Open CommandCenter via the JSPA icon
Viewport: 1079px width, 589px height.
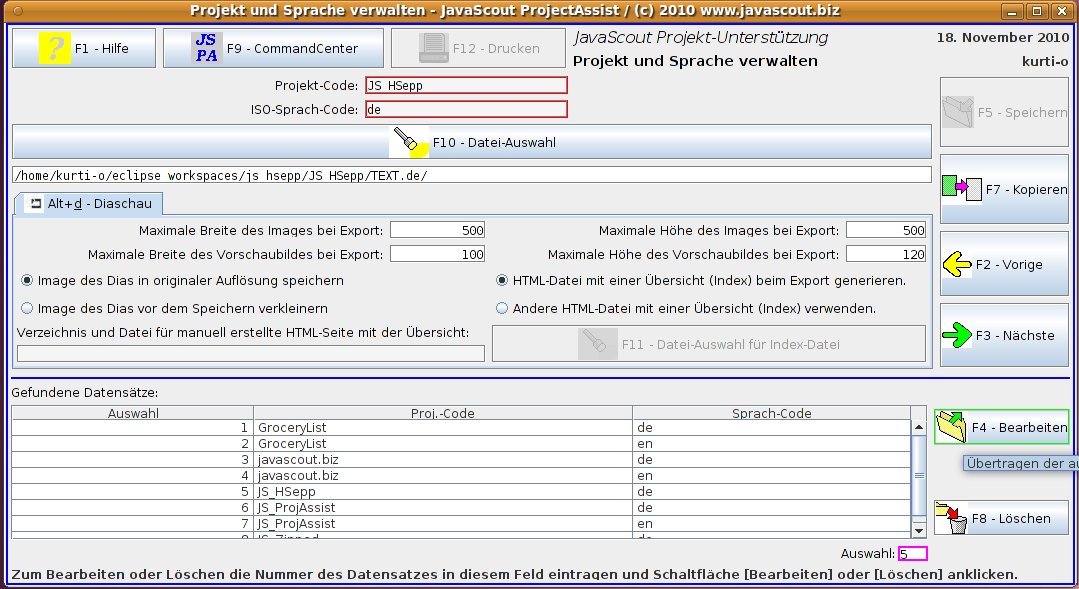[x=206, y=48]
